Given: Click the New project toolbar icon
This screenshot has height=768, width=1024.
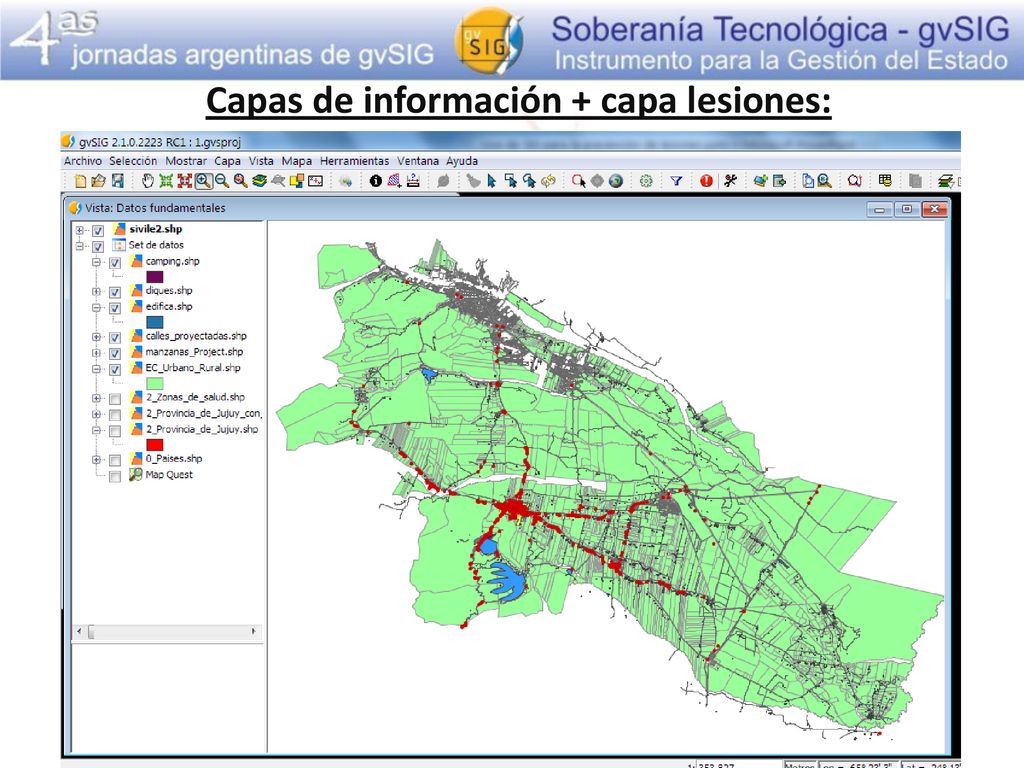Looking at the screenshot, I should coord(80,181).
